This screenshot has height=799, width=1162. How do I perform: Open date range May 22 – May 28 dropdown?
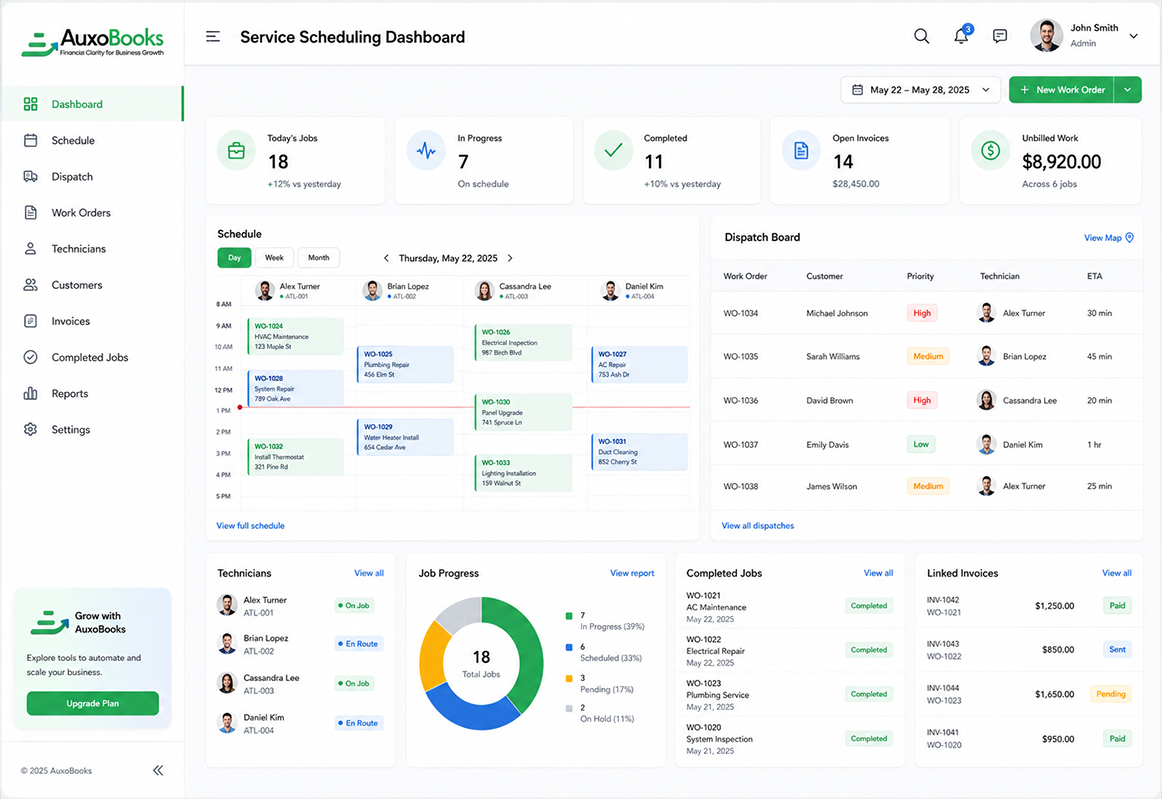[x=920, y=90]
